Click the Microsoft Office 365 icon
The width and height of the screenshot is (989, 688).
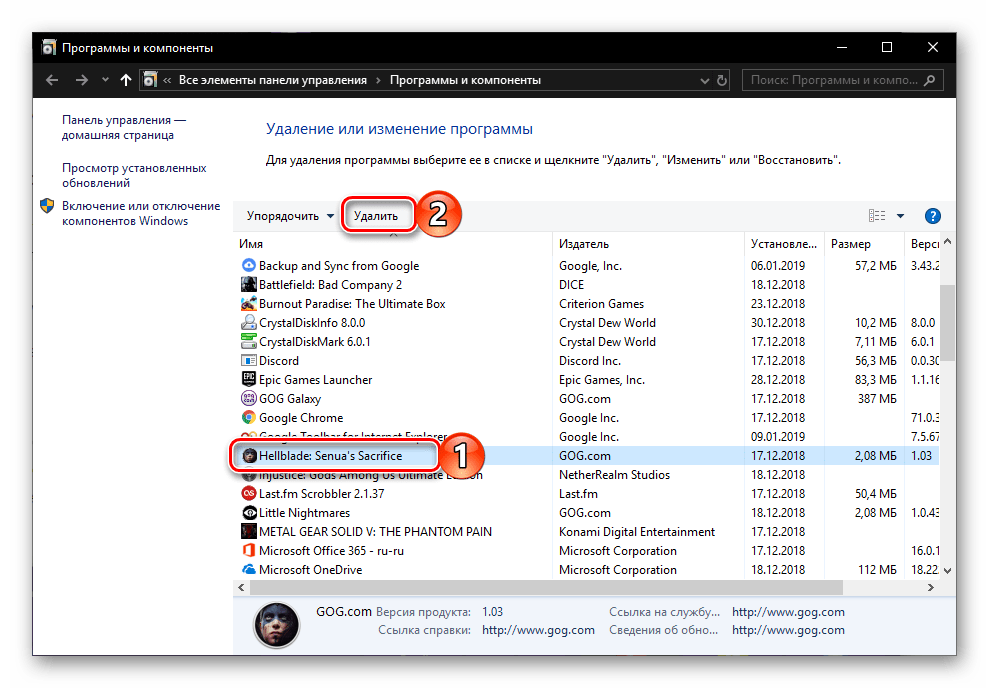click(x=249, y=551)
